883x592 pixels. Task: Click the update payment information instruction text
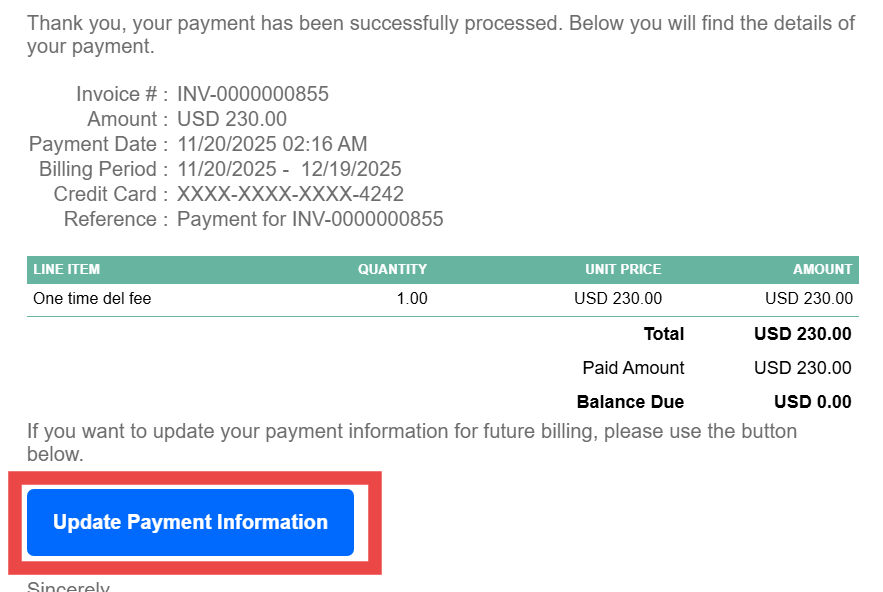tap(412, 443)
